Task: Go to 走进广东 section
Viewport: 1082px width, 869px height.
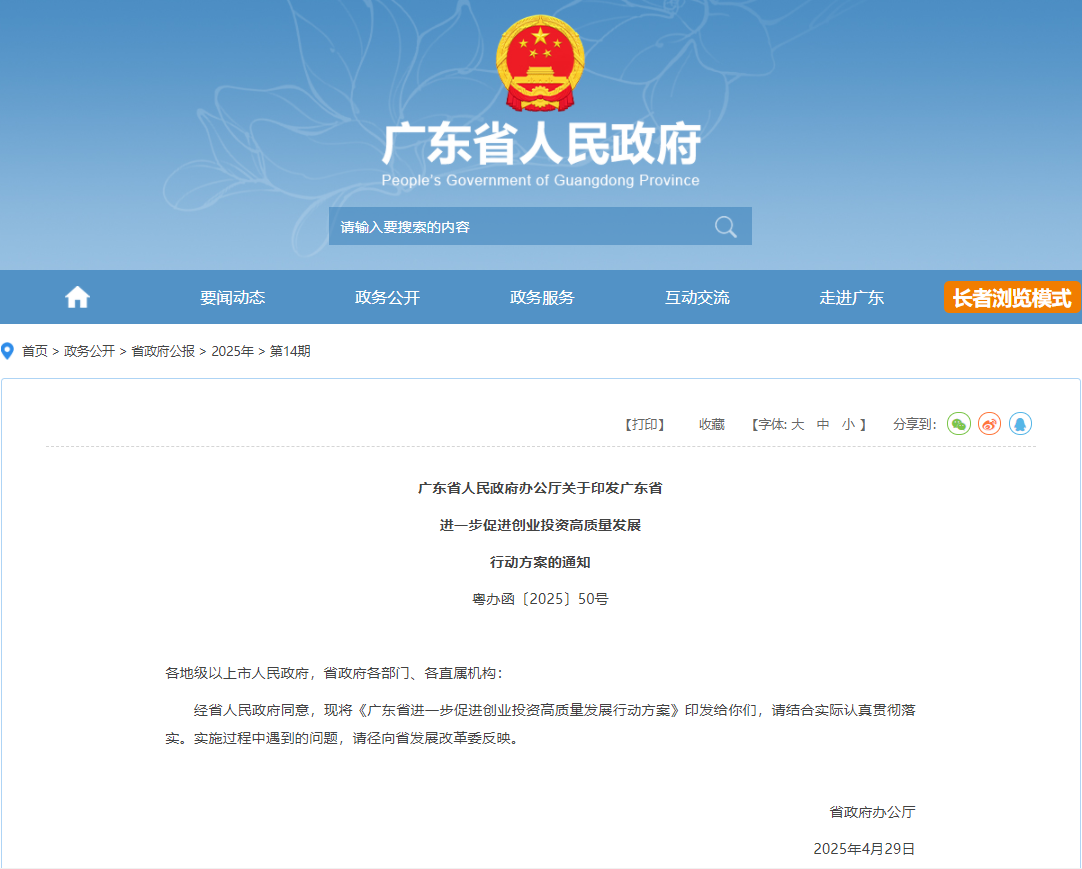Action: (852, 297)
